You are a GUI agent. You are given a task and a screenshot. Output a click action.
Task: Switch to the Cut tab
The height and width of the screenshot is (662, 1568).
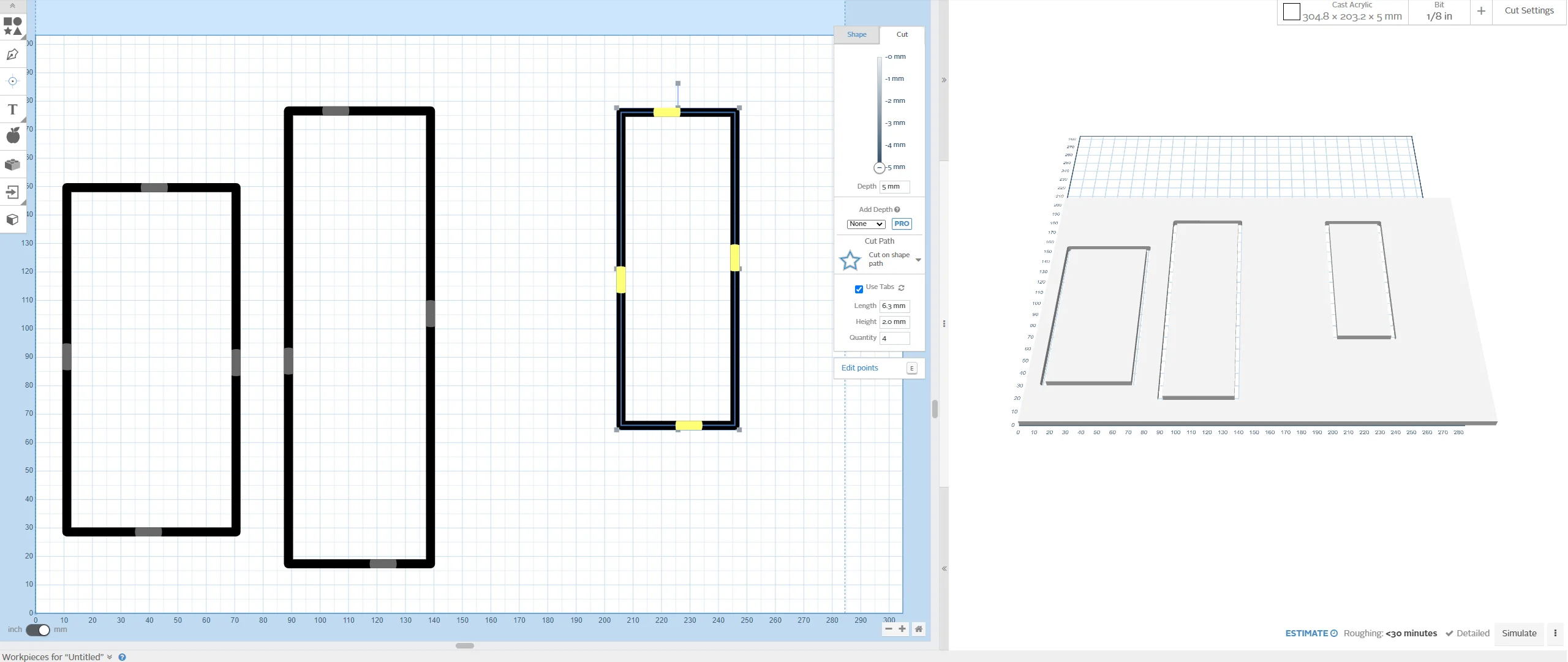pos(902,35)
